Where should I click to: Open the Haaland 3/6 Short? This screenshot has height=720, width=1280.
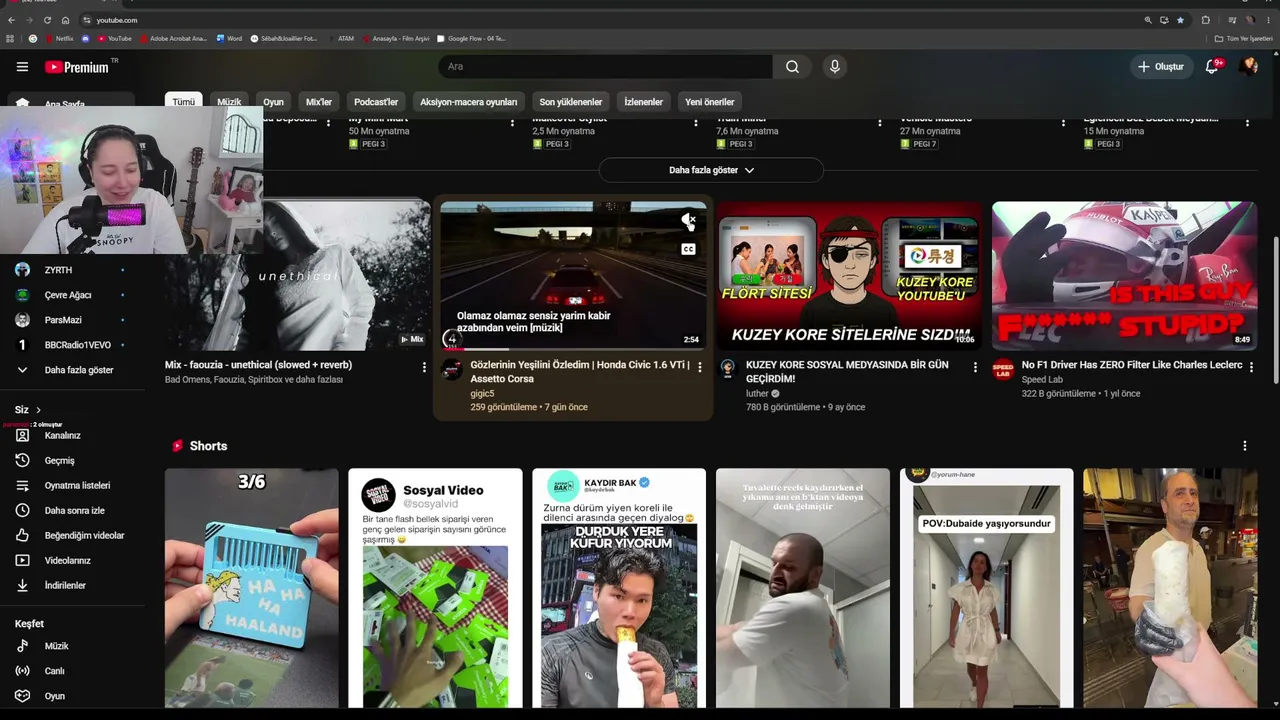click(252, 588)
